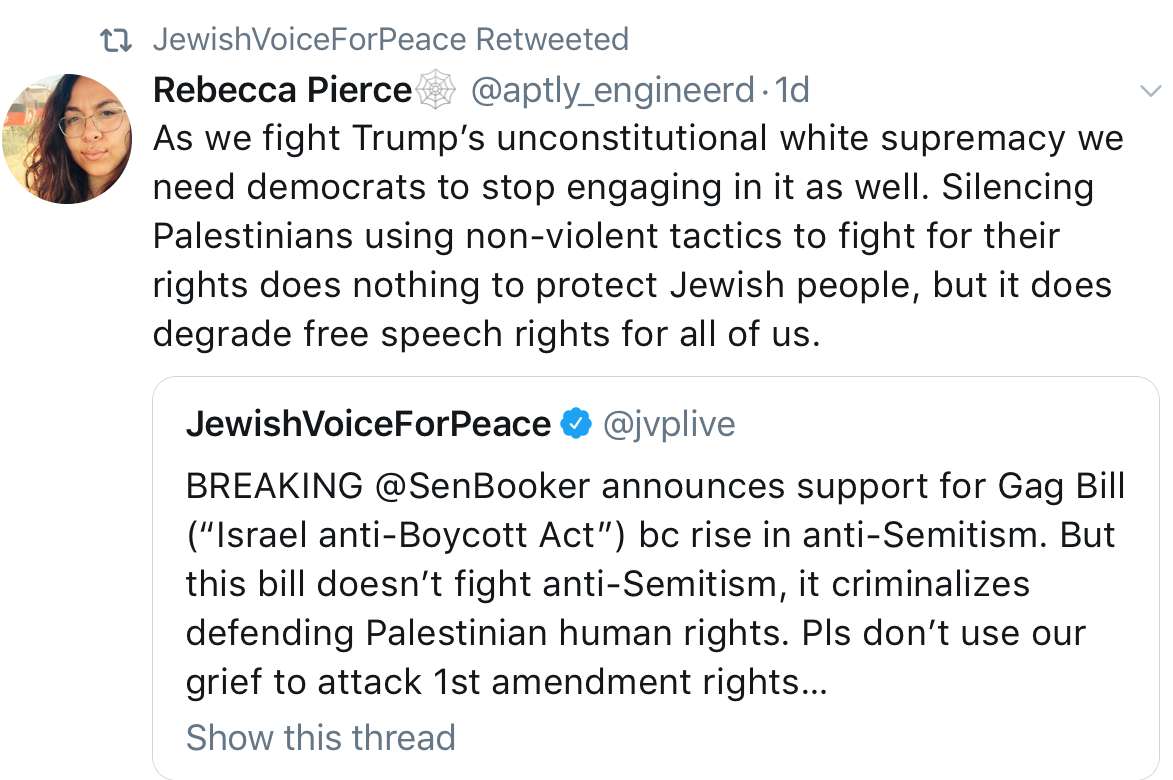Click the @SenBooker mention

click(x=483, y=486)
